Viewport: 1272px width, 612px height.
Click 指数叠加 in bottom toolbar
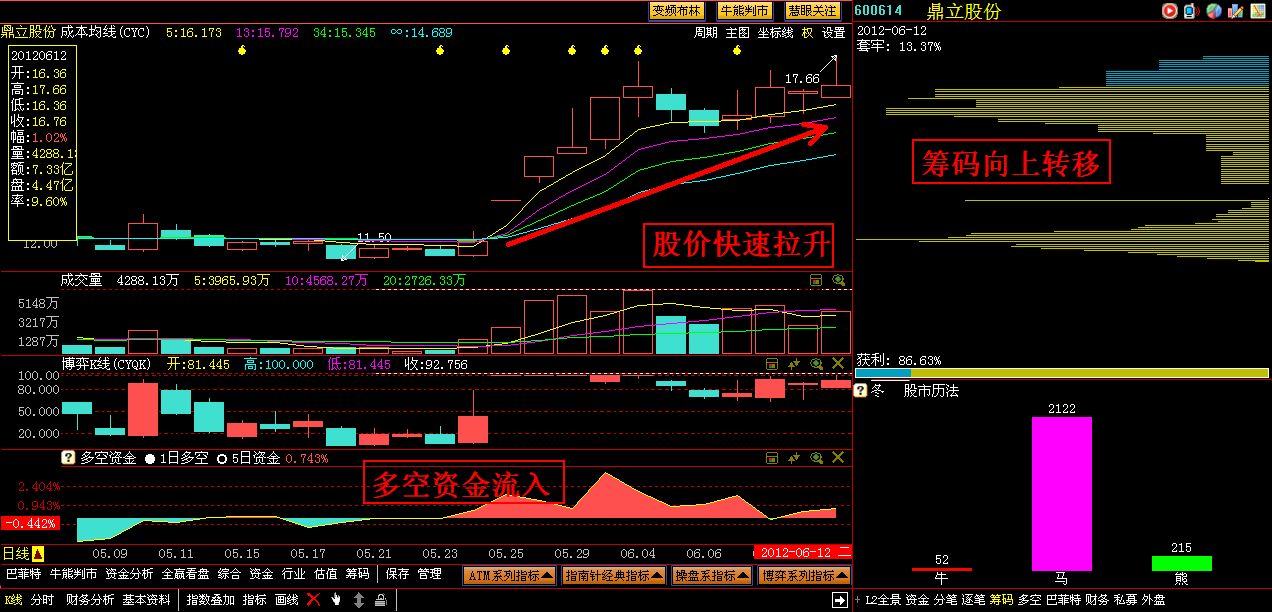pyautogui.click(x=211, y=600)
